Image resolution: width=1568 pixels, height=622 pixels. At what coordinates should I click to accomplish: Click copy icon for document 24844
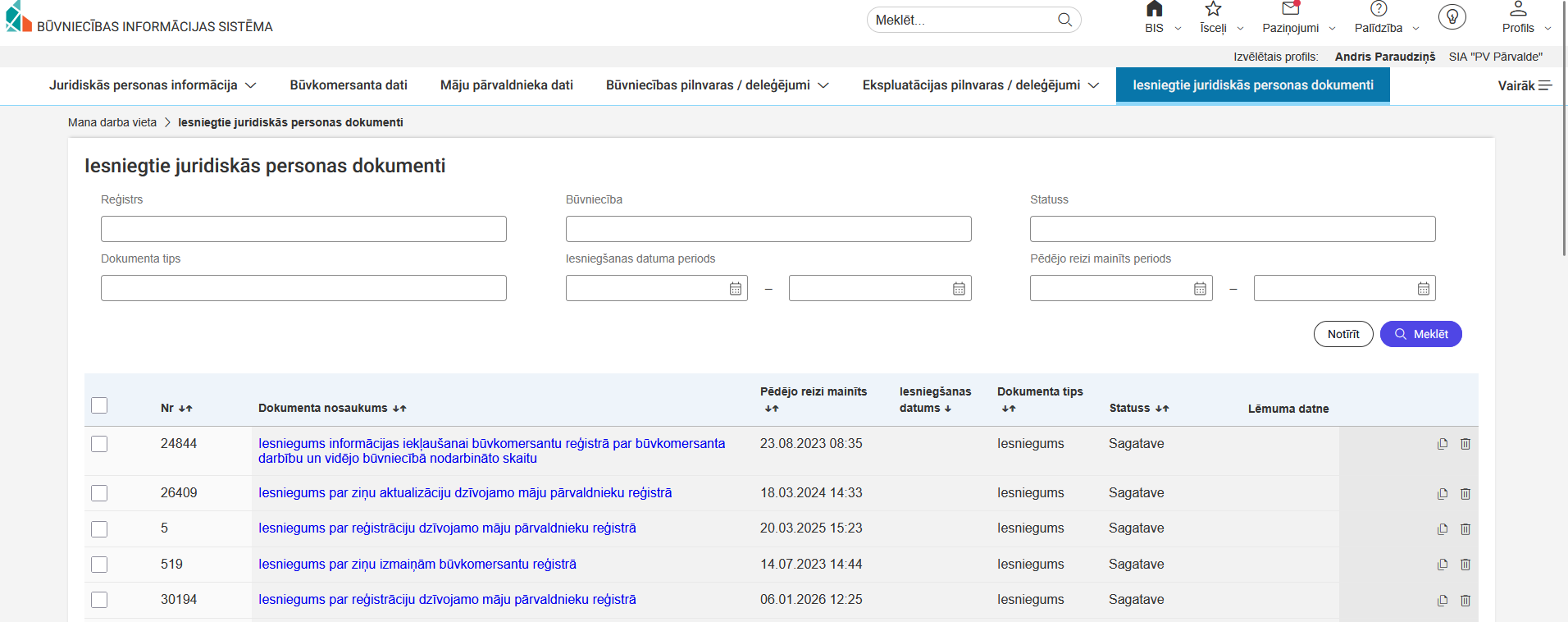point(1443,444)
